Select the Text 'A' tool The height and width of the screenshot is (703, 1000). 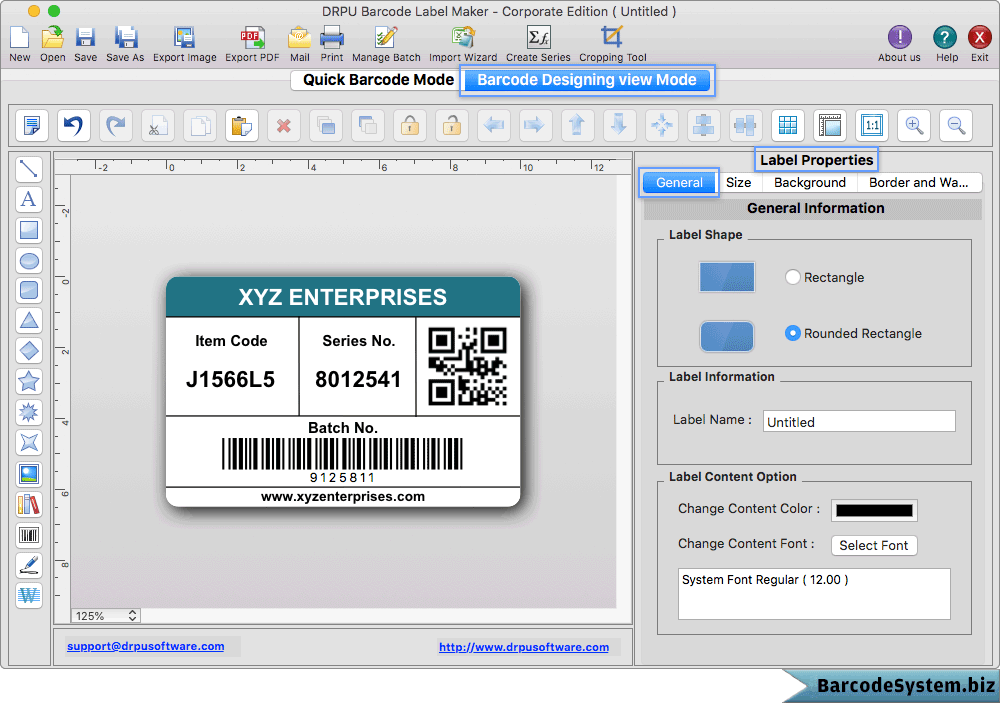click(x=29, y=199)
